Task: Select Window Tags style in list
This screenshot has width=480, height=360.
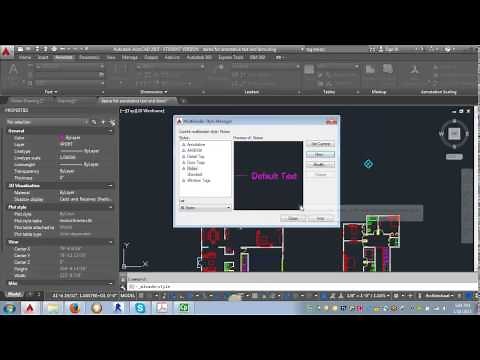Action: pyautogui.click(x=198, y=180)
